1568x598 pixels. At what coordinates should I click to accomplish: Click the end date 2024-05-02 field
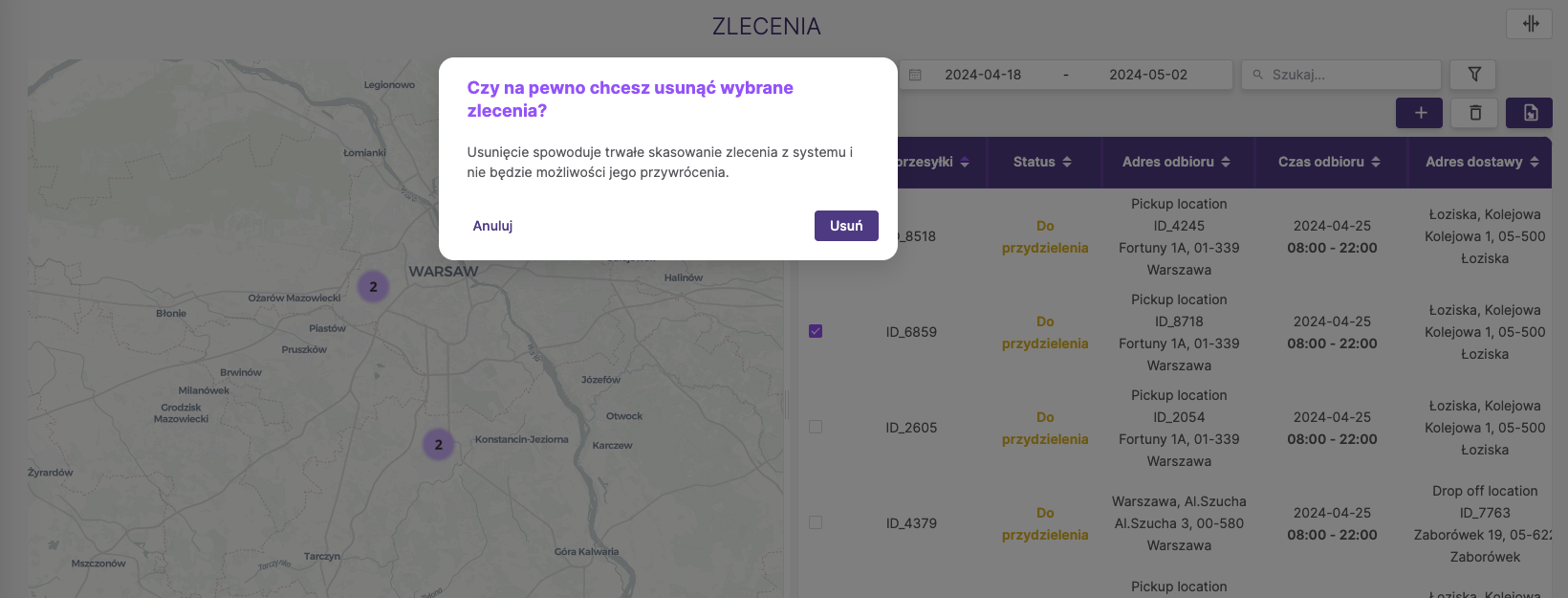1147,75
